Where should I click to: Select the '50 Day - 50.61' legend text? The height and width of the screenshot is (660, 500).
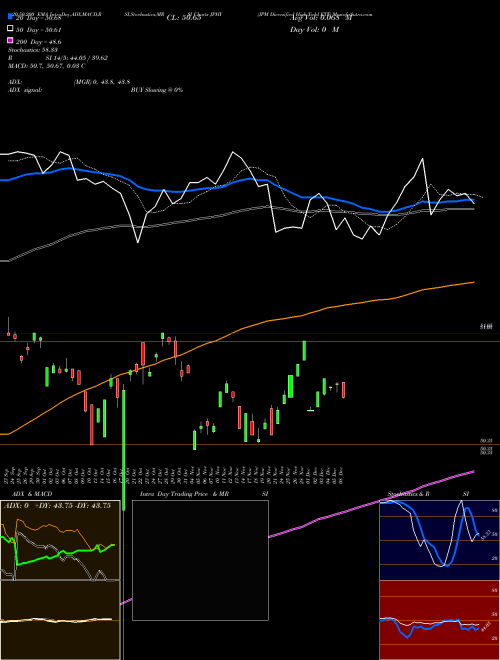(x=39, y=30)
